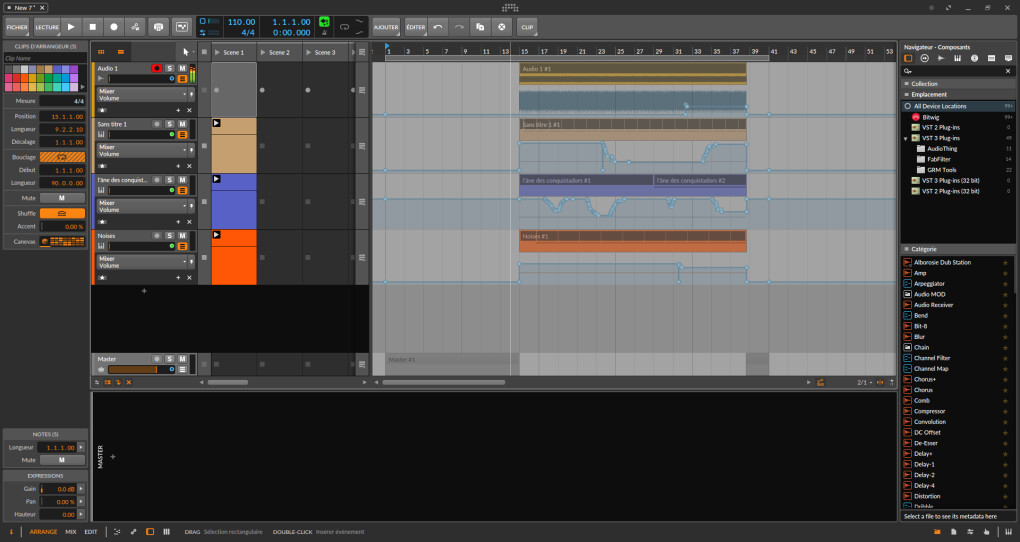The width and height of the screenshot is (1020, 542).
Task: Click the undo arrow icon
Action: 438,27
